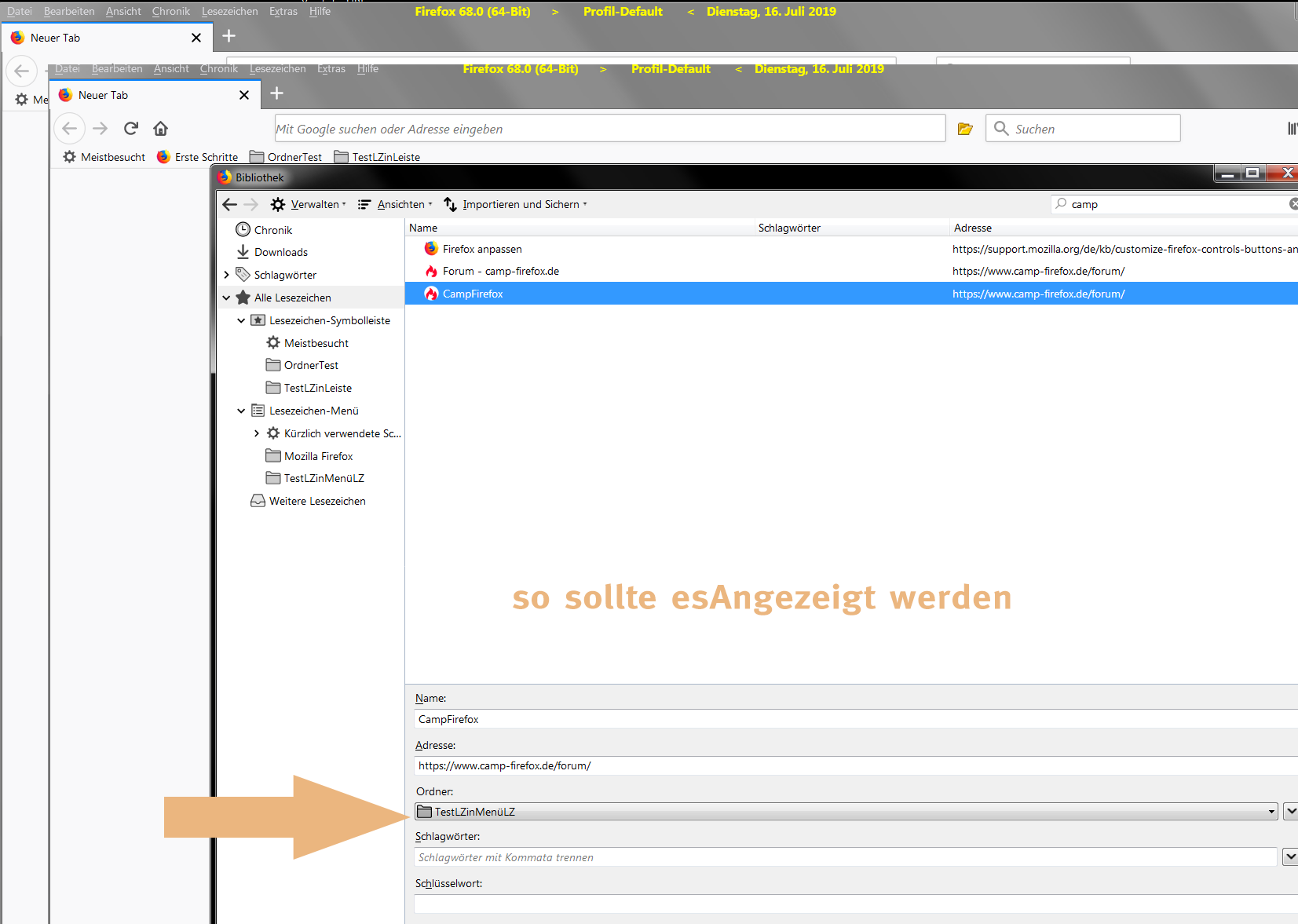Open the Ansichten menu in Bibliothek
The width and height of the screenshot is (1298, 924).
(395, 204)
